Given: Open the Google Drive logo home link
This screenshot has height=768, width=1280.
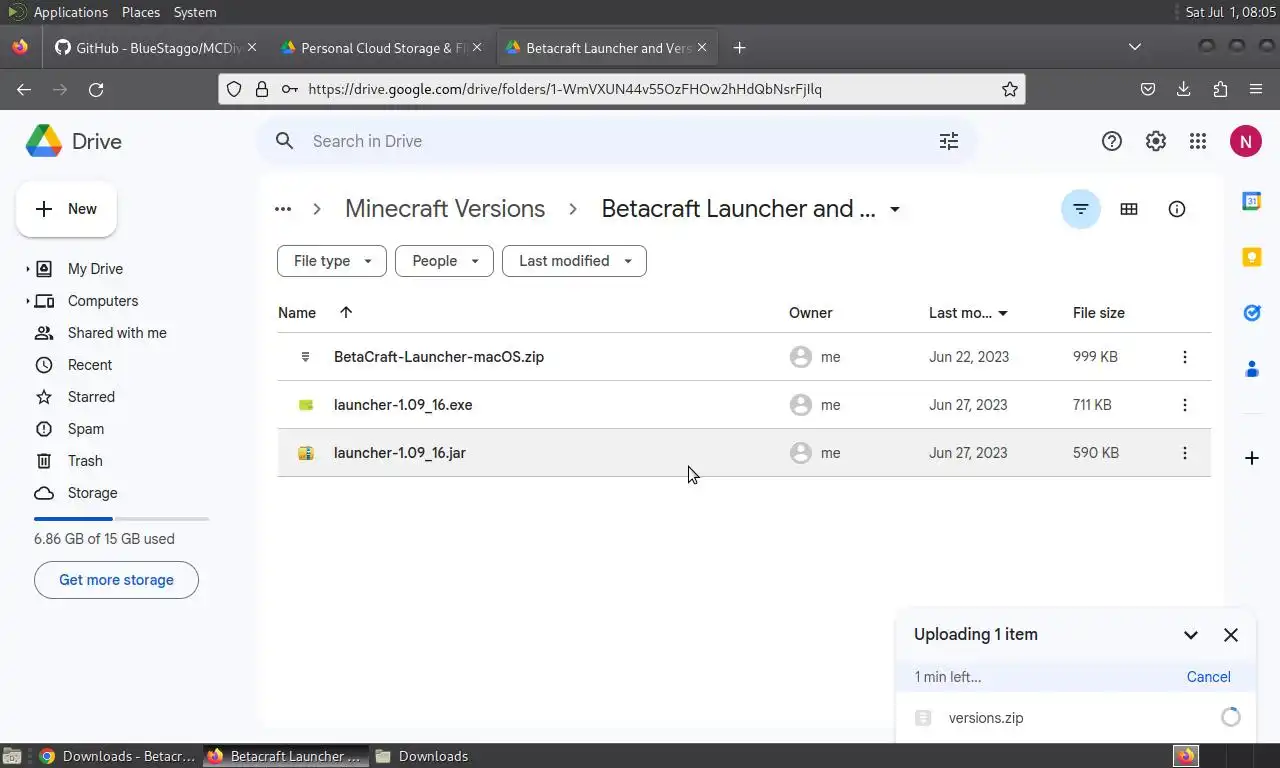Looking at the screenshot, I should [x=73, y=141].
